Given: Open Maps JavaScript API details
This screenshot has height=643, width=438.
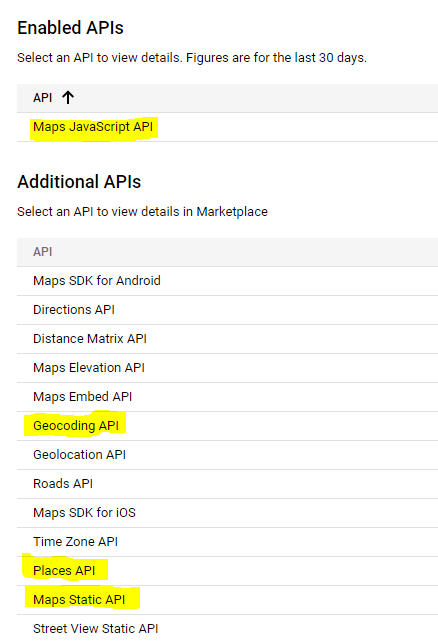Looking at the screenshot, I should [x=93, y=127].
